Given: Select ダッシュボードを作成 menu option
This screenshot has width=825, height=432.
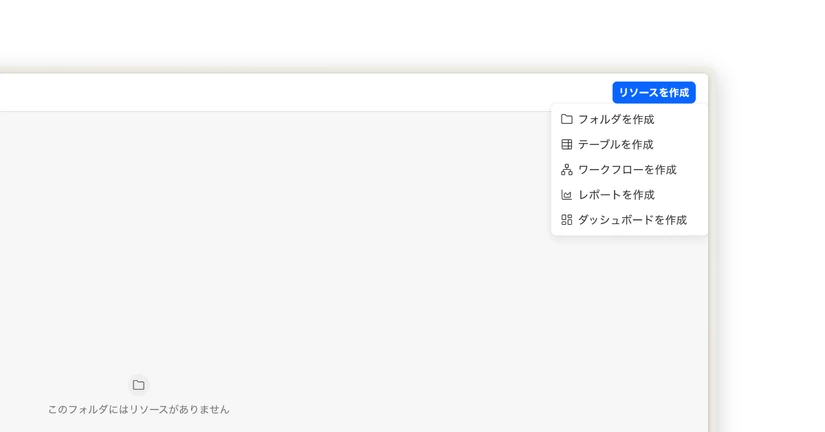Looking at the screenshot, I should pos(629,220).
